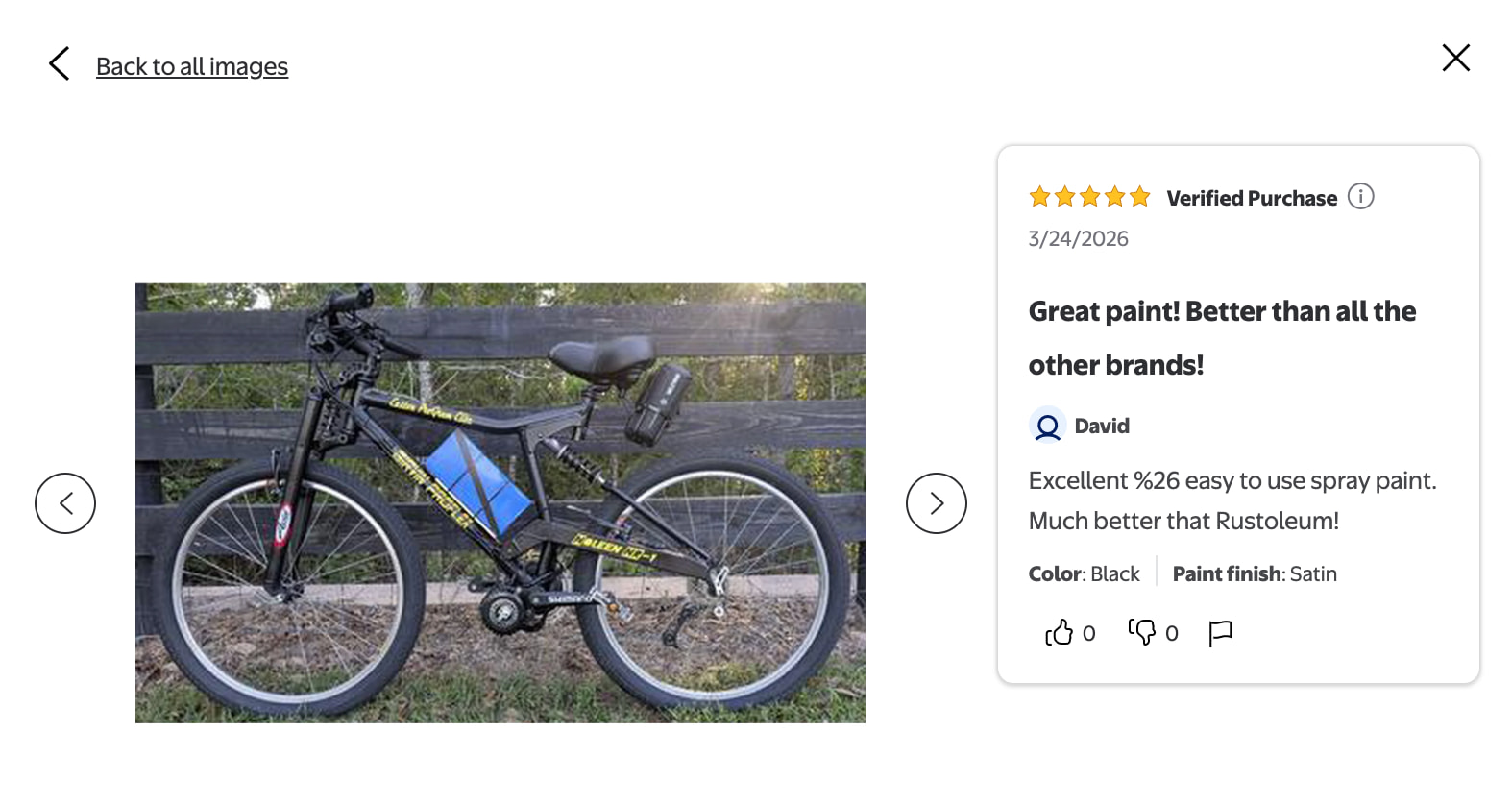Open the "Back to all images" link
This screenshot has width=1512, height=805.
click(x=191, y=66)
